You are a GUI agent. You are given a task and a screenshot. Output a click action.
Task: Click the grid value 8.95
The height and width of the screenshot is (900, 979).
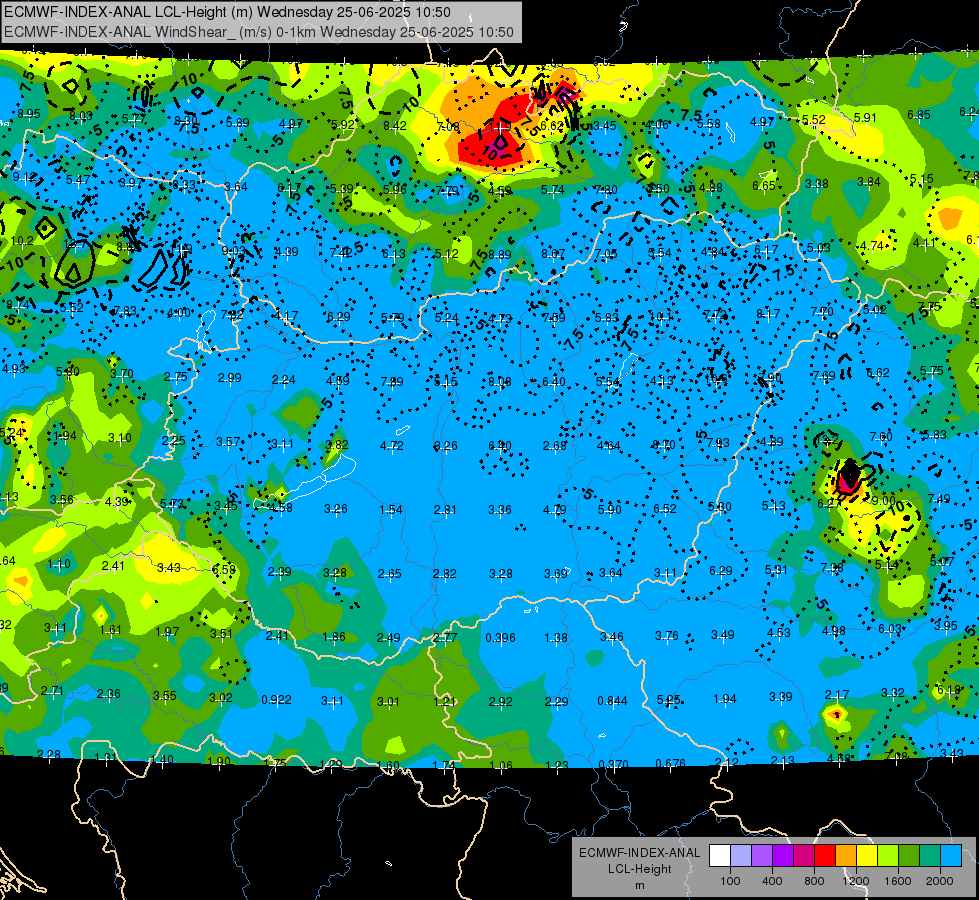(29, 114)
